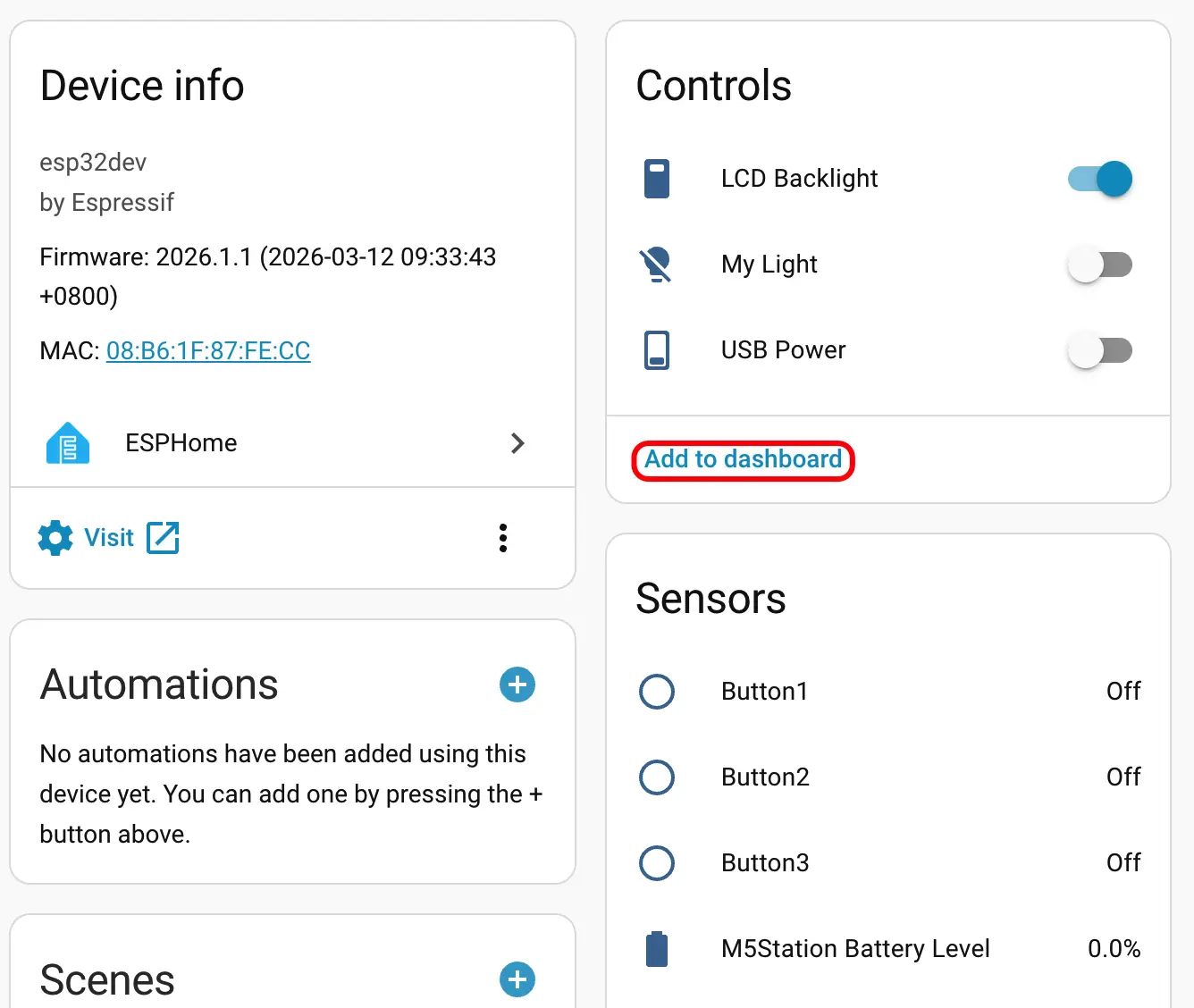The image size is (1194, 1008).
Task: Open the three-dot device options menu
Action: (503, 538)
